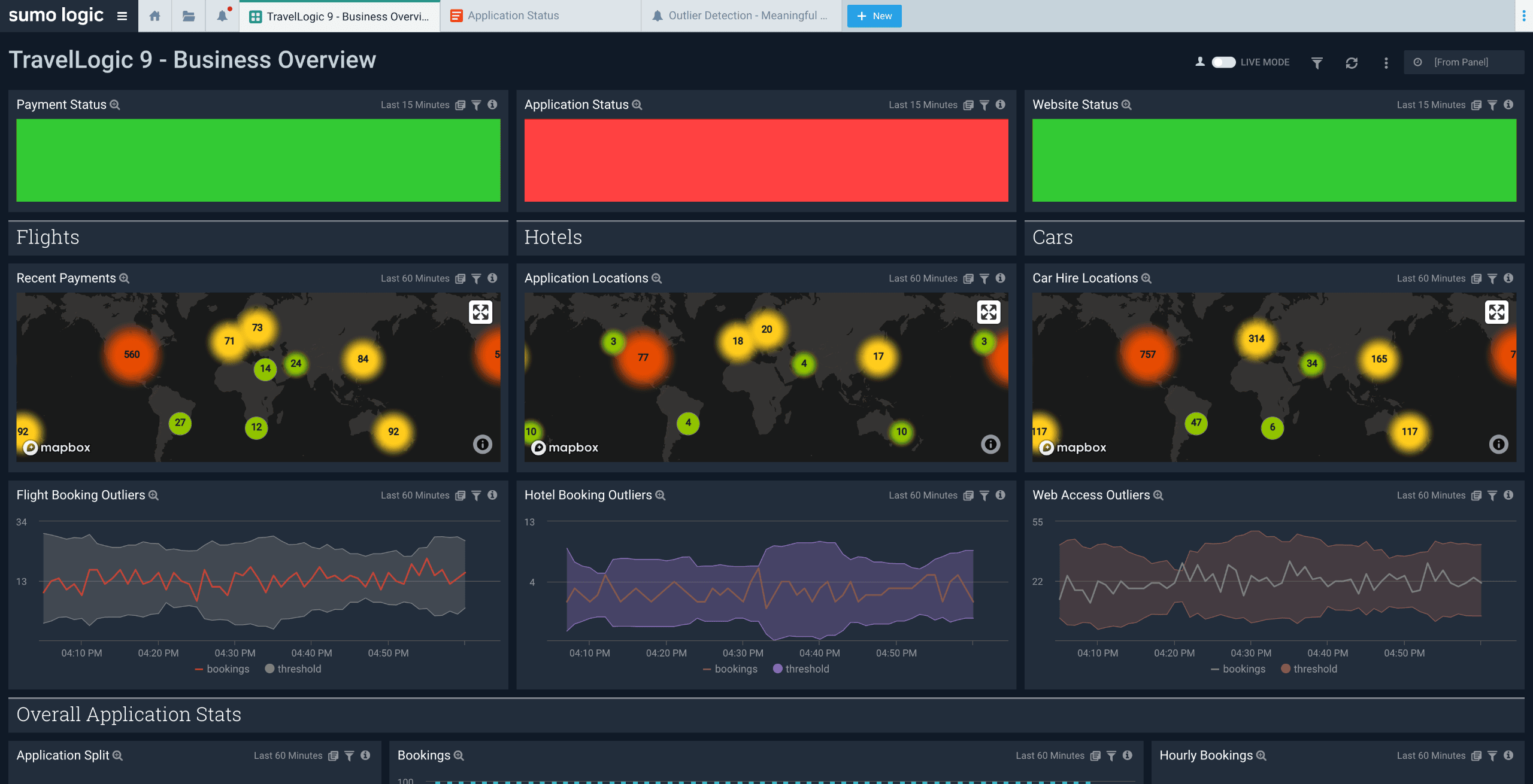Click the fullscreen expand icon on Recent Payments map

(x=481, y=312)
